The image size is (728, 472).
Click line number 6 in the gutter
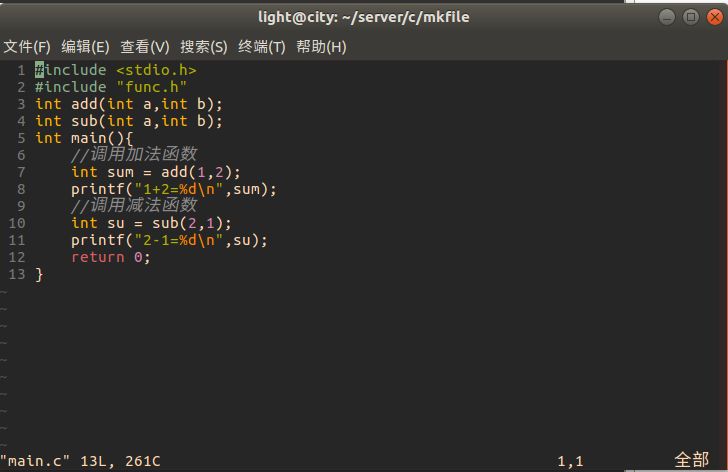21,155
